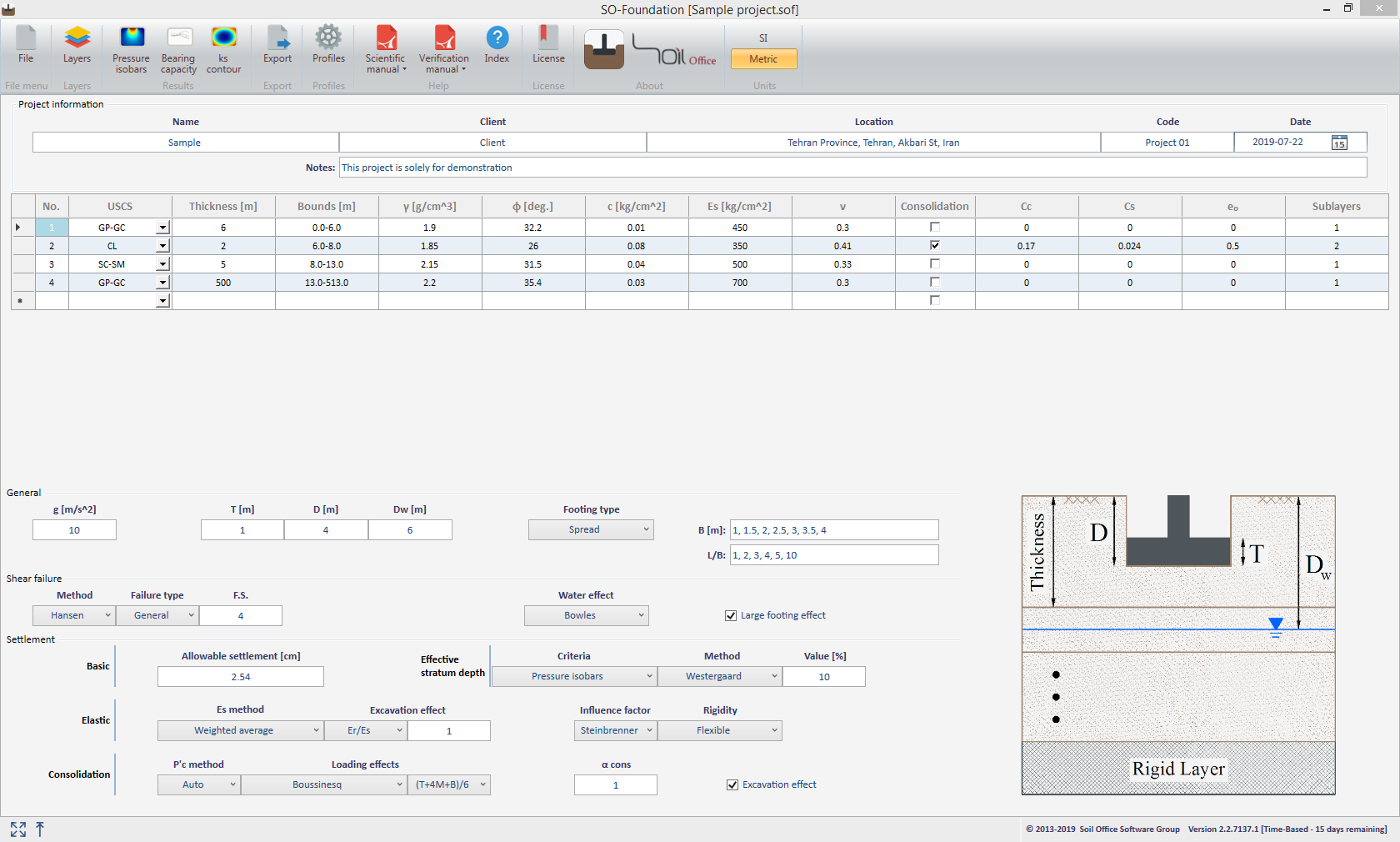Select row 1 header arrow
This screenshot has width=1400, height=842.
tap(23, 228)
